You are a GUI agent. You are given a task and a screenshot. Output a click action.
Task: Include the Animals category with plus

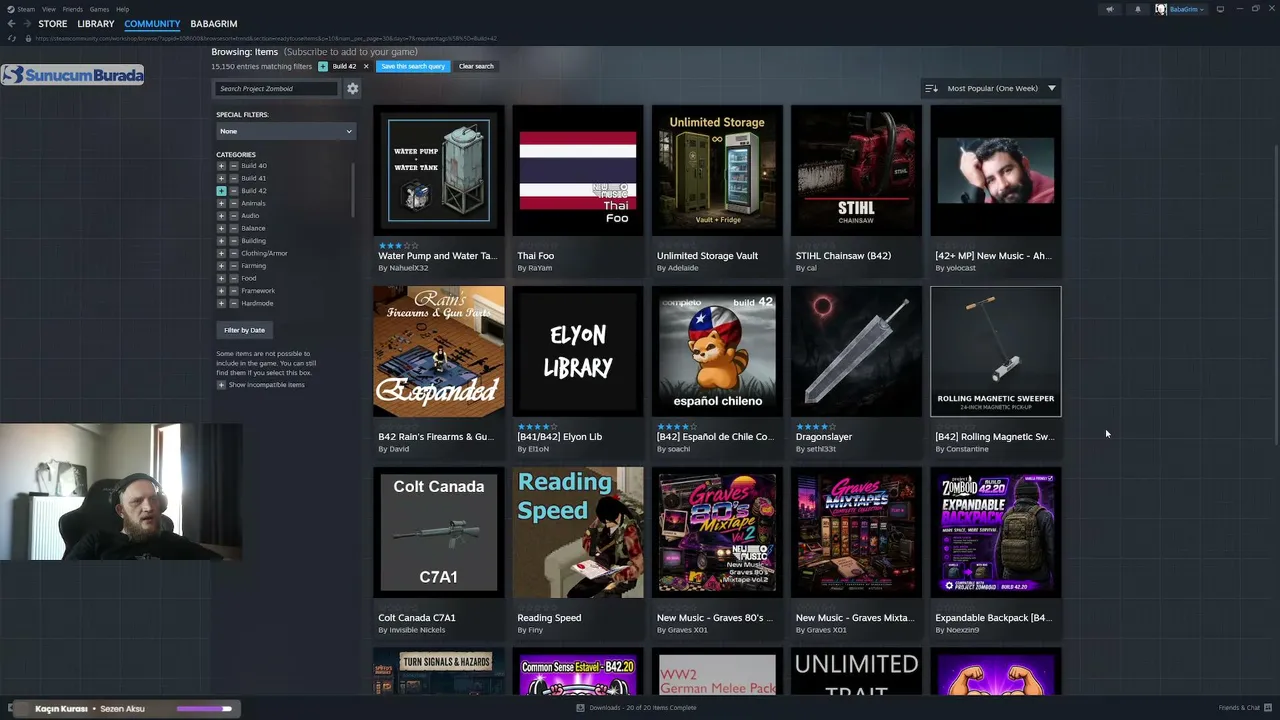click(221, 203)
